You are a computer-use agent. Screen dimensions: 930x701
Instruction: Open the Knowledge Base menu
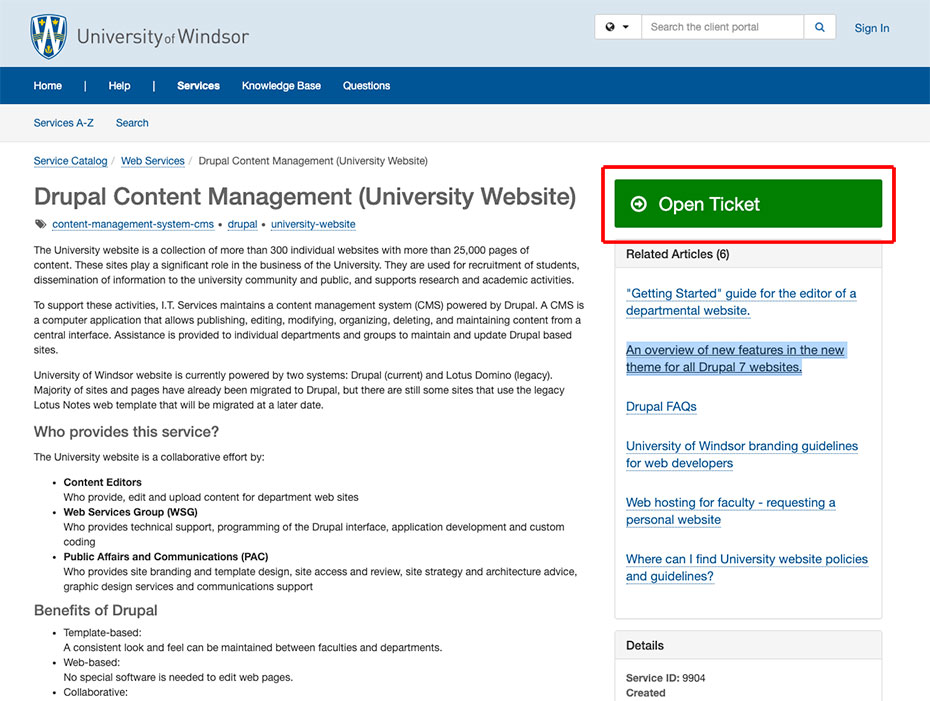click(281, 86)
